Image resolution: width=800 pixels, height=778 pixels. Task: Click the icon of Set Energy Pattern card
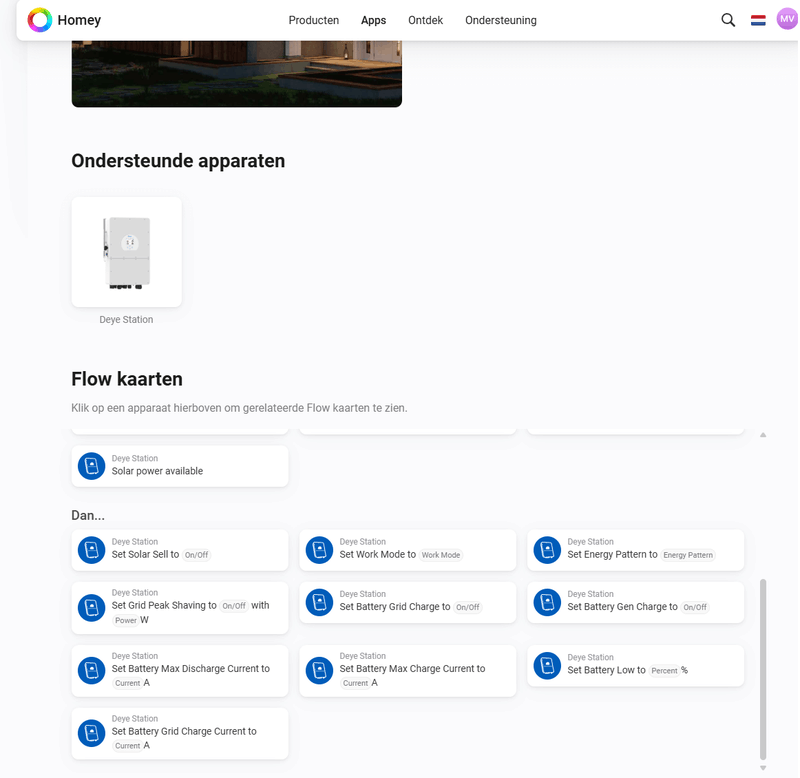point(547,550)
